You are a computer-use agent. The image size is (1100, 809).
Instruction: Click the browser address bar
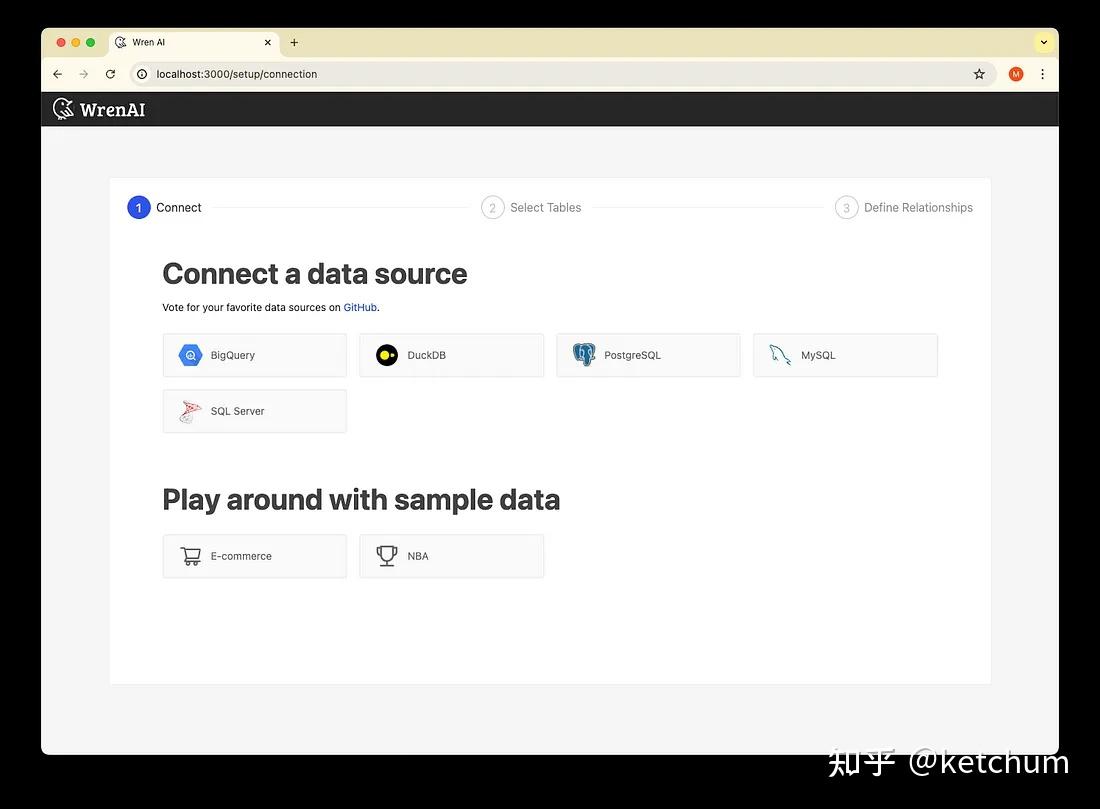[300, 73]
